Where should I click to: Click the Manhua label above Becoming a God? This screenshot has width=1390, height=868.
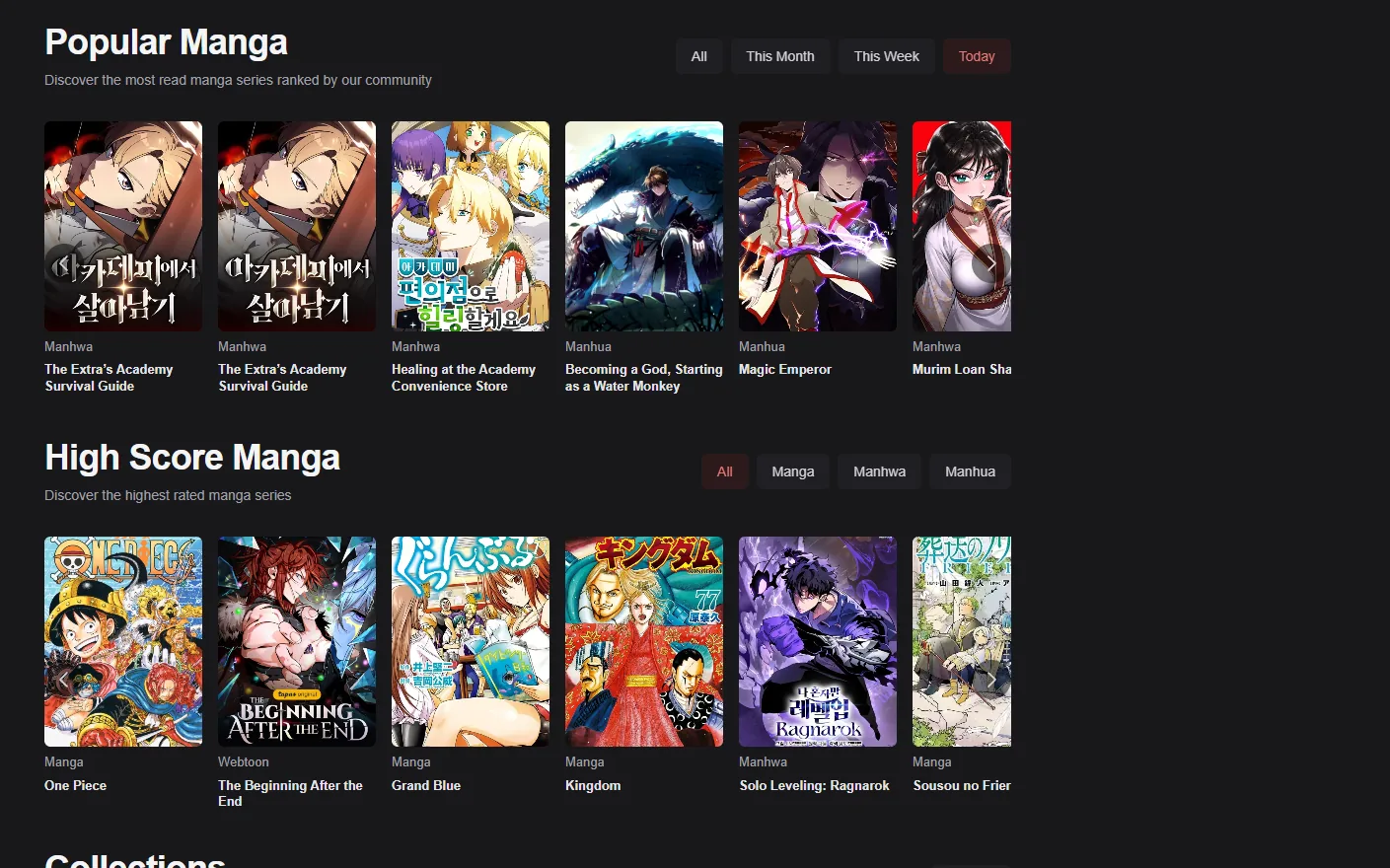point(588,346)
